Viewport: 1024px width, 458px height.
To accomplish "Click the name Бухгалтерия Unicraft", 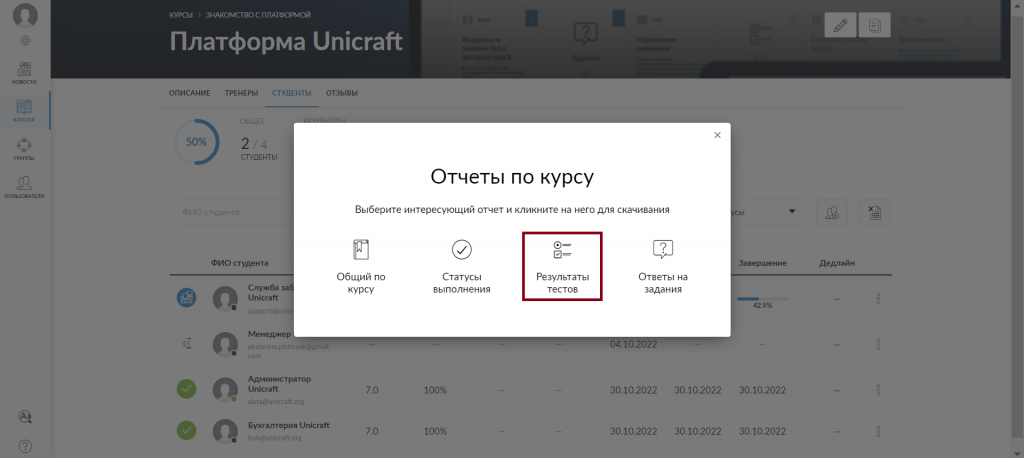I will click(289, 425).
